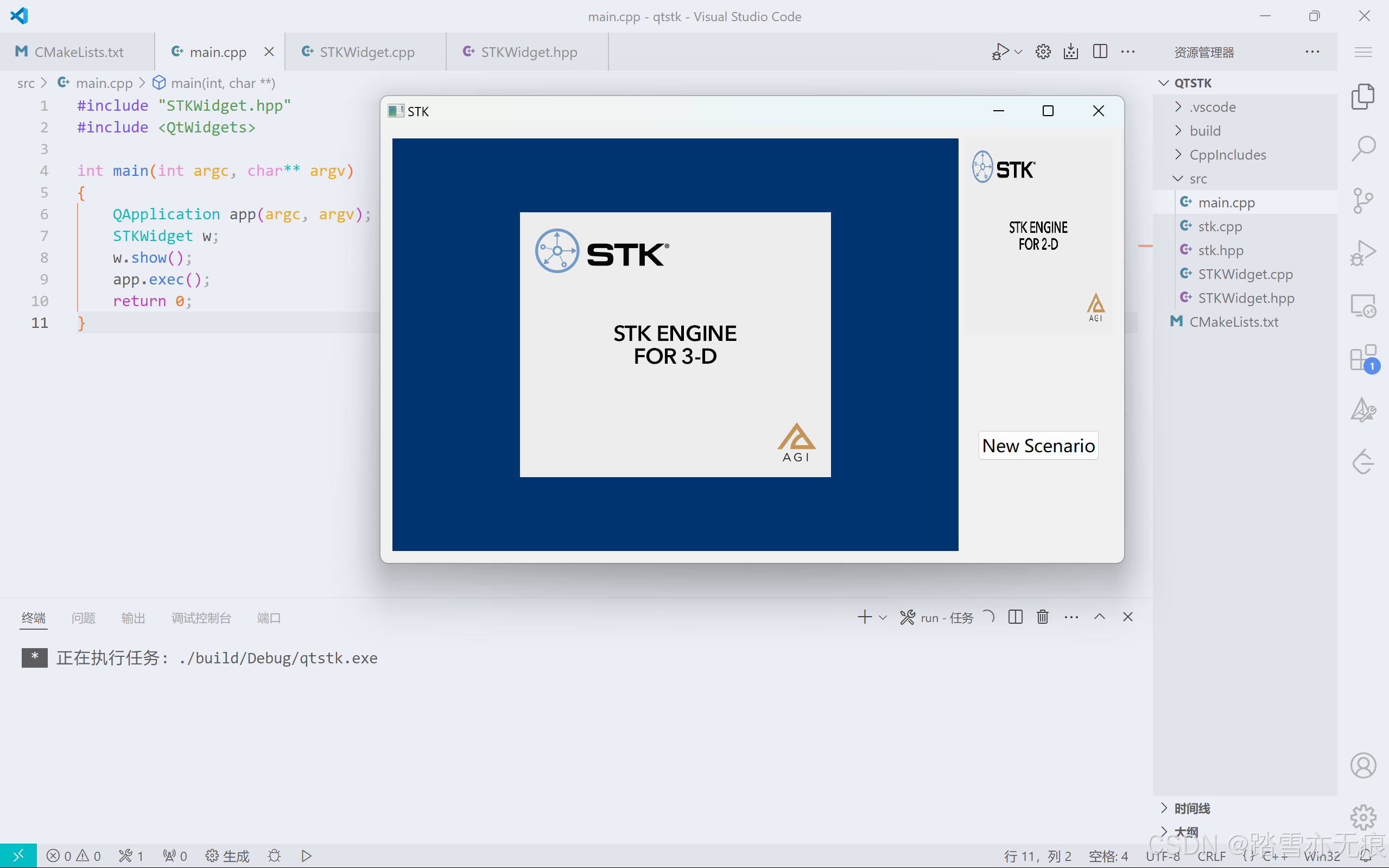1389x868 pixels.
Task: Close the main.cpp editor tab
Action: pos(269,52)
